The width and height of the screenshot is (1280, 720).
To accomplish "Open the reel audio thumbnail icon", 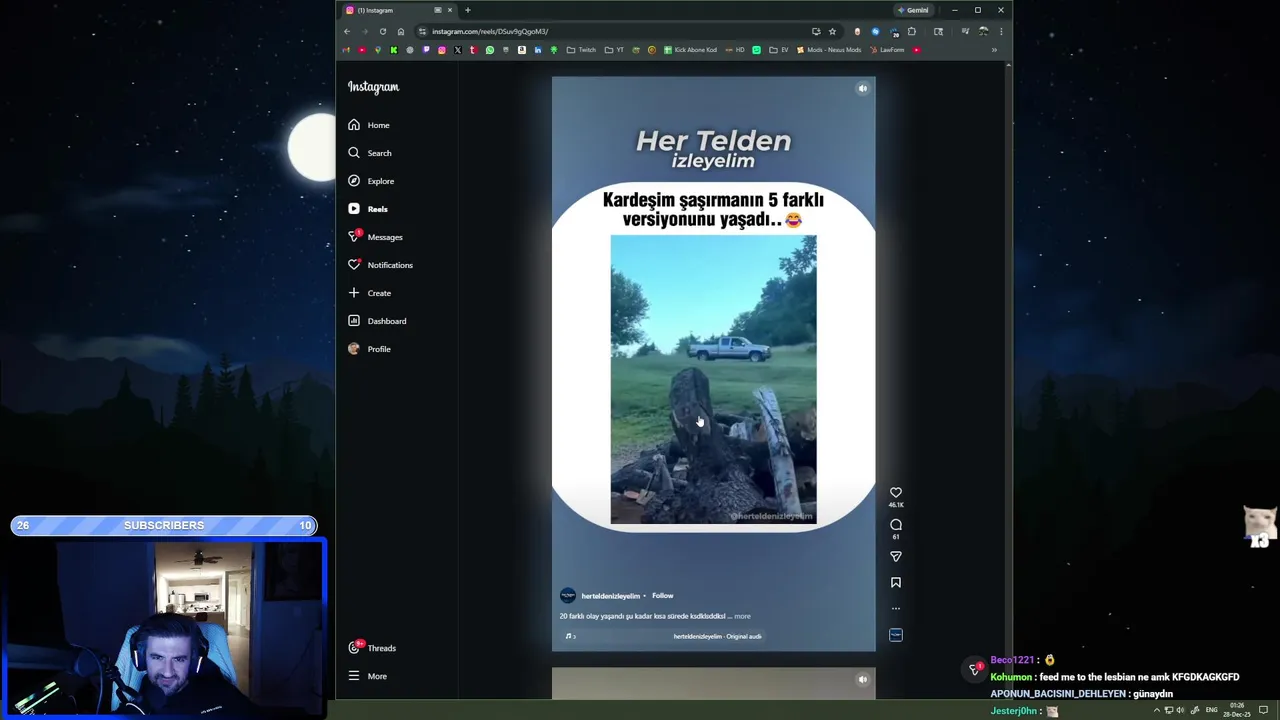I will click(x=896, y=635).
